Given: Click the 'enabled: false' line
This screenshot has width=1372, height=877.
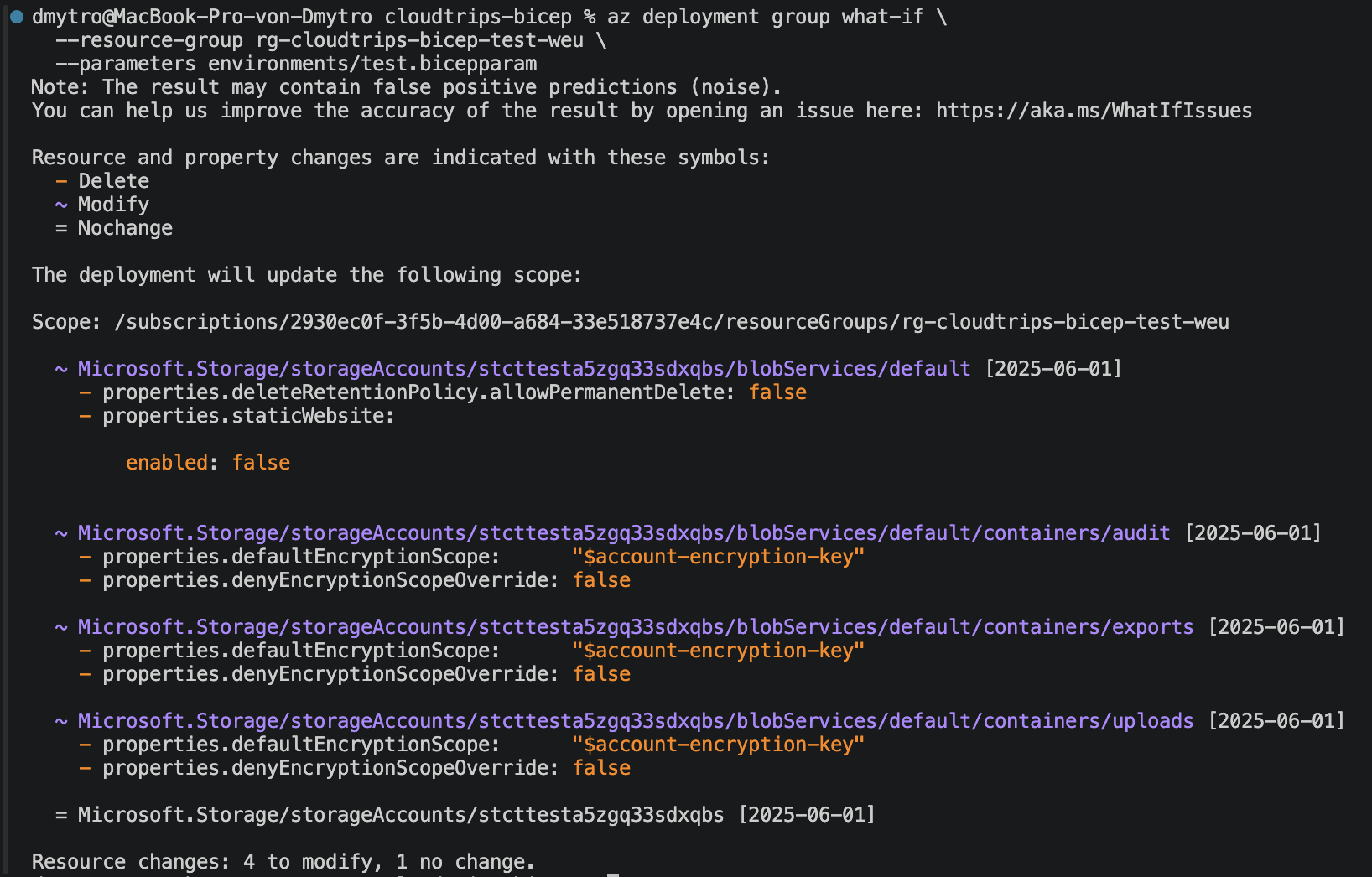Looking at the screenshot, I should coord(208,463).
